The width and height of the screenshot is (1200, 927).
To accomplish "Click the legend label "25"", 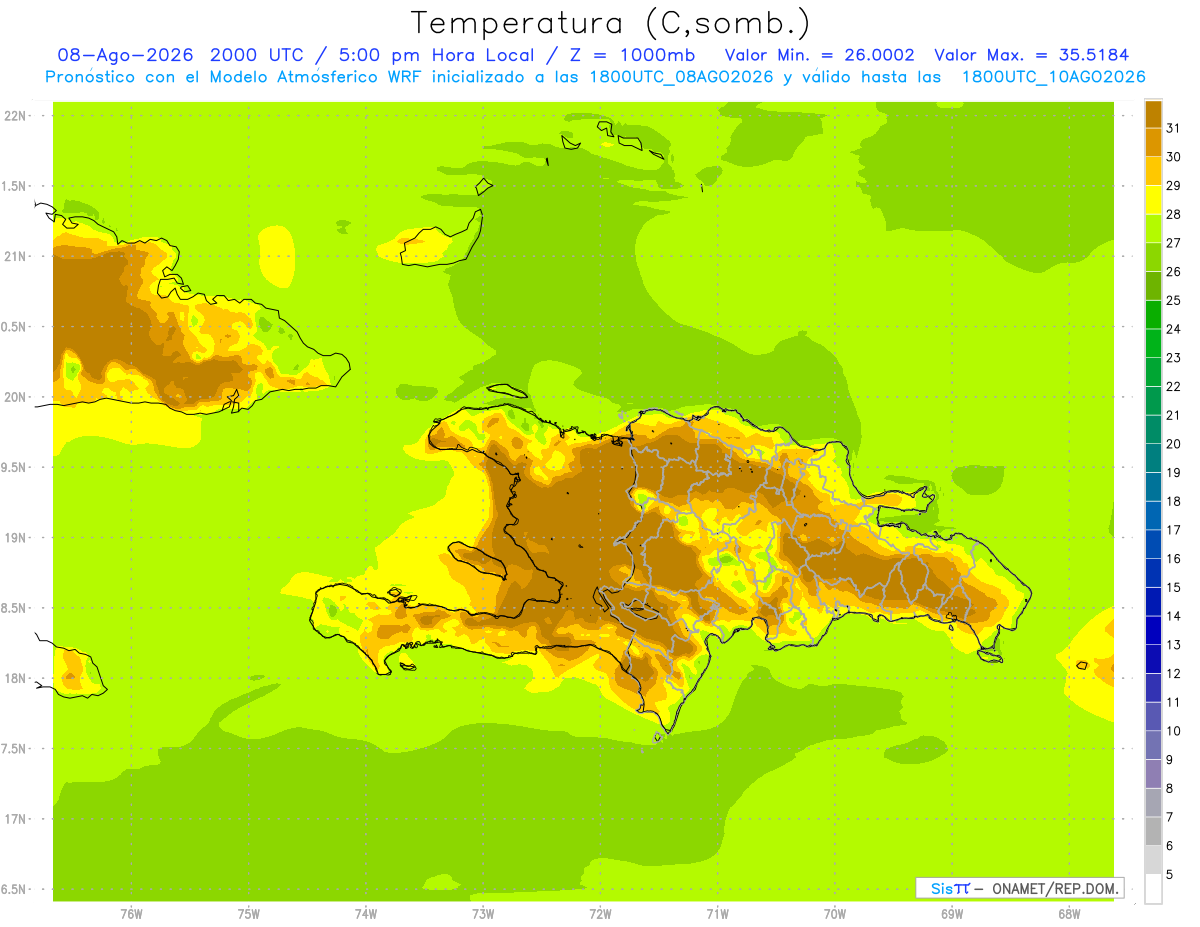I will [x=1174, y=300].
